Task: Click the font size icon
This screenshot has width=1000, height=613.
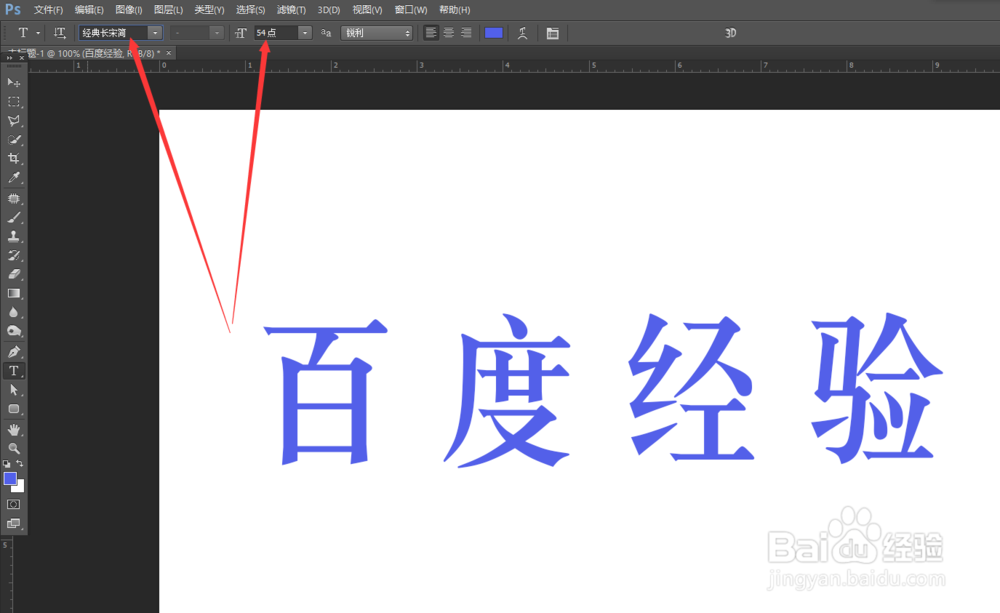Action: coord(240,33)
